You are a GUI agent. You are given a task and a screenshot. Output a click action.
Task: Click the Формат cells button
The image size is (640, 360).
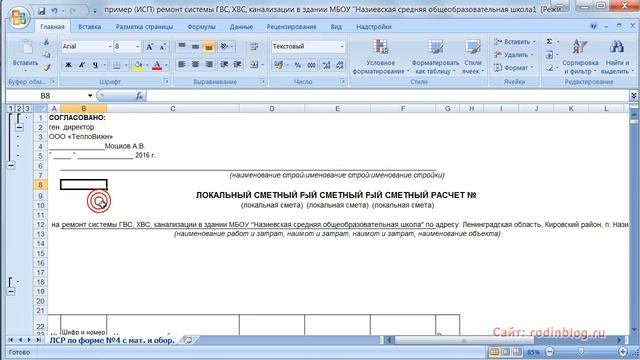pyautogui.click(x=513, y=68)
